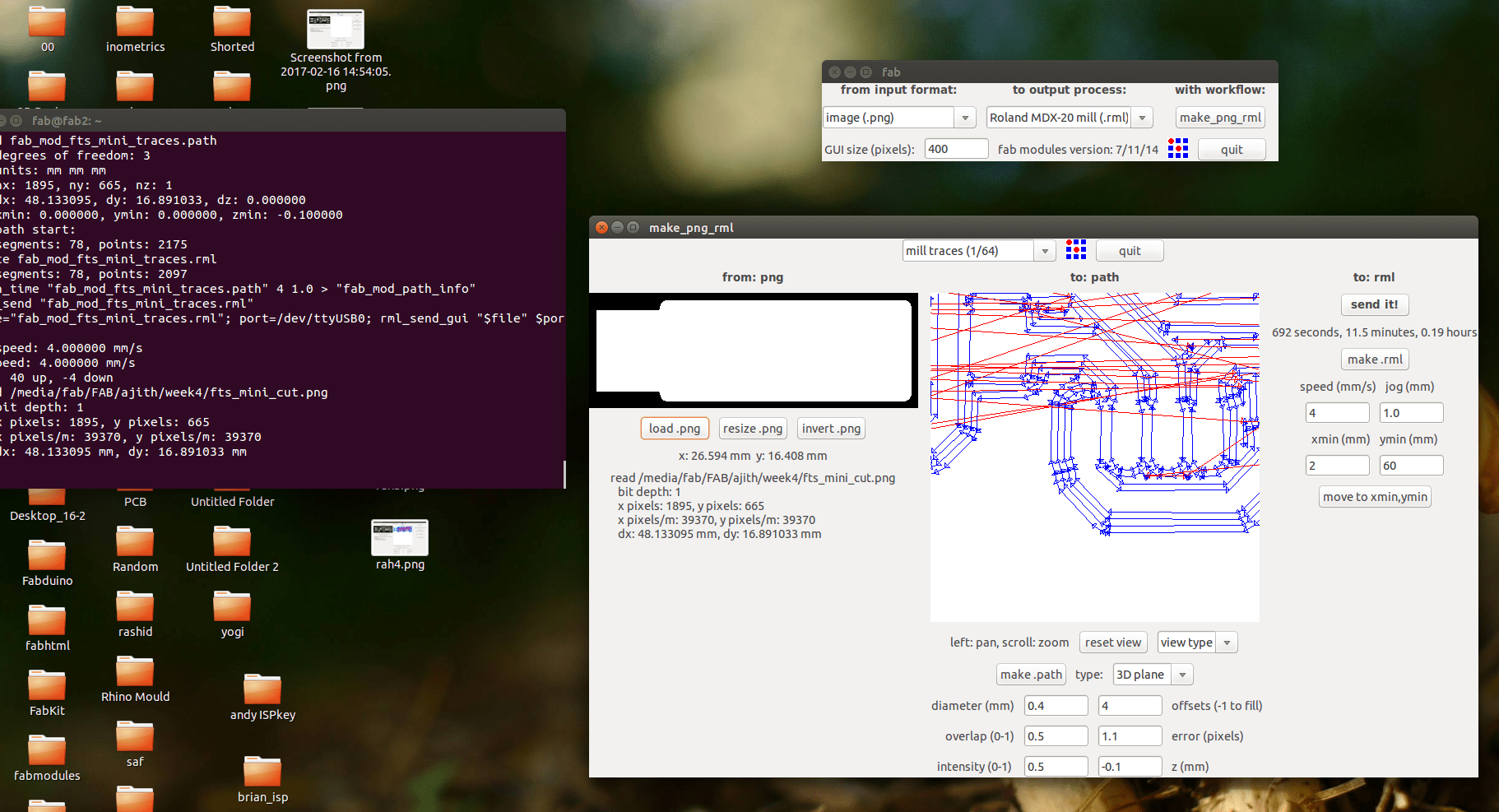
Task: Click move to xmin,ymin button
Action: [x=1375, y=497]
